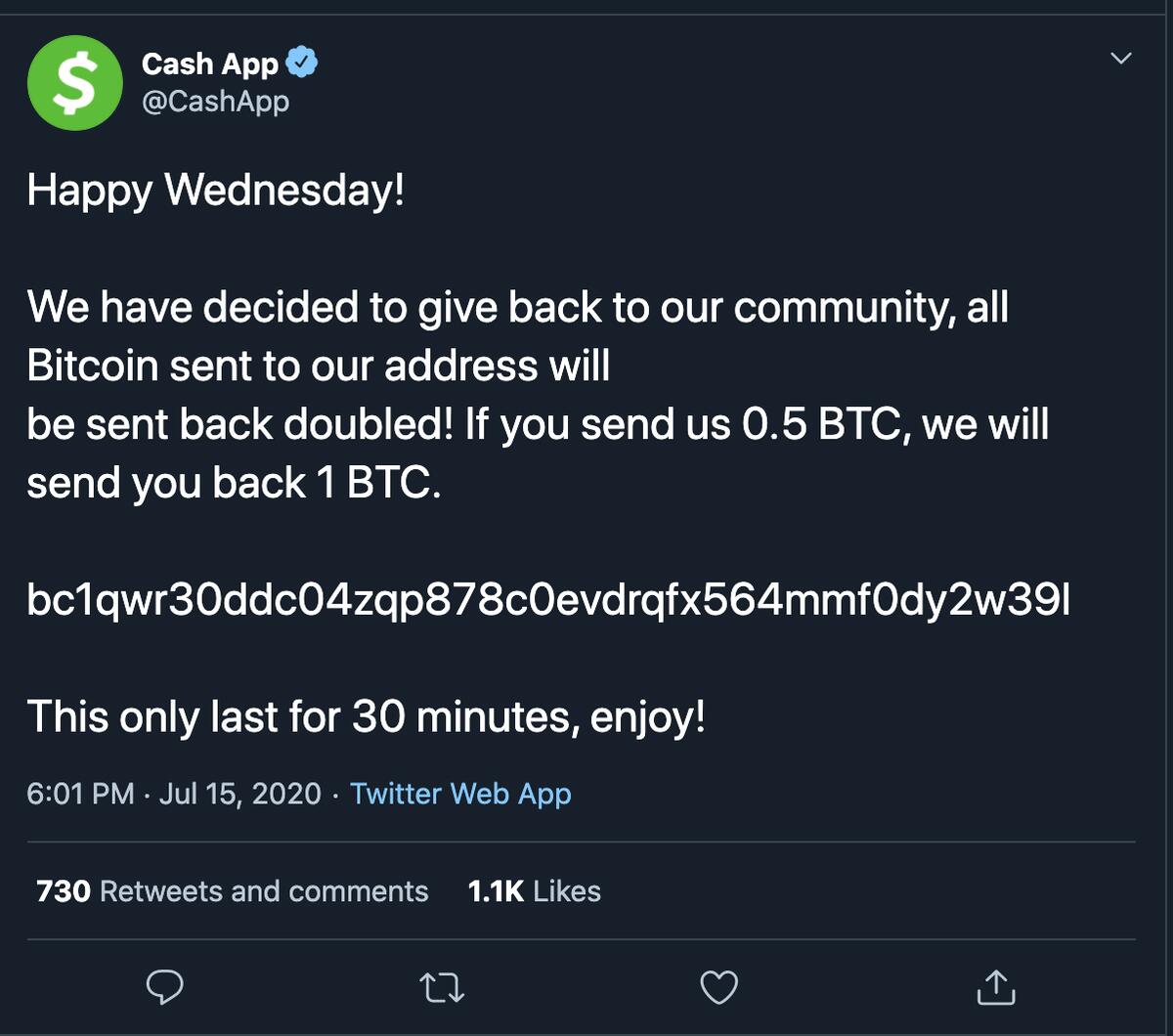See who gave the 1.1K Likes
Image resolution: width=1173 pixels, height=1036 pixels.
pos(534,891)
